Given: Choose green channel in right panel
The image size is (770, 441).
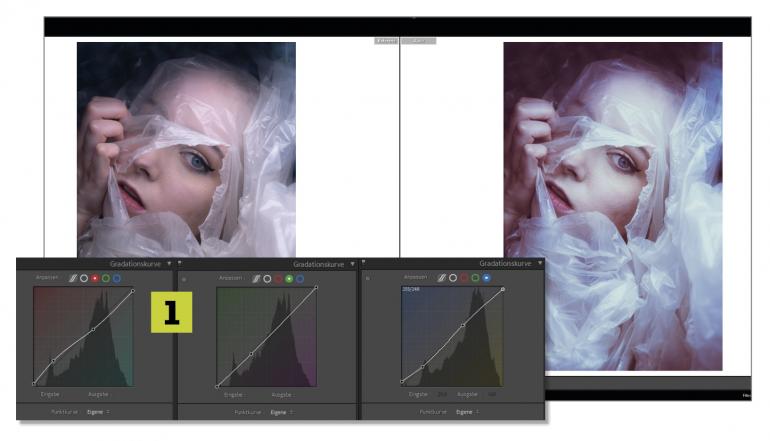Looking at the screenshot, I should point(475,278).
